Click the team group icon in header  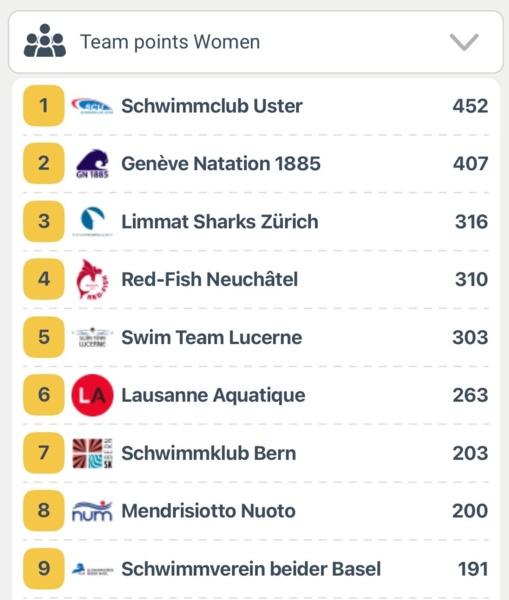(45, 41)
